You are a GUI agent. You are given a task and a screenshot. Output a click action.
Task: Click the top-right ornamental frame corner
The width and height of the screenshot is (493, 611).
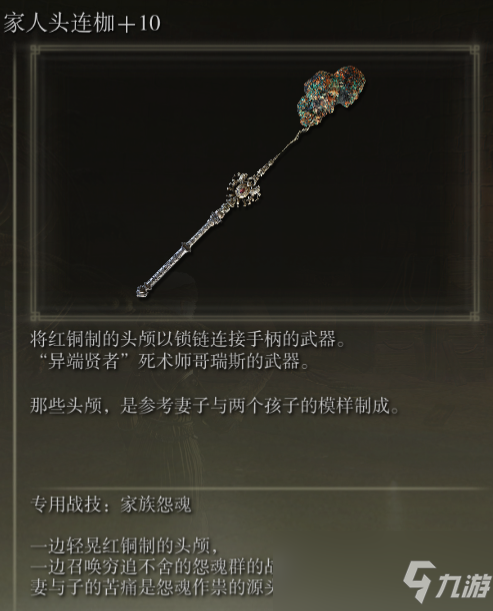point(474,50)
